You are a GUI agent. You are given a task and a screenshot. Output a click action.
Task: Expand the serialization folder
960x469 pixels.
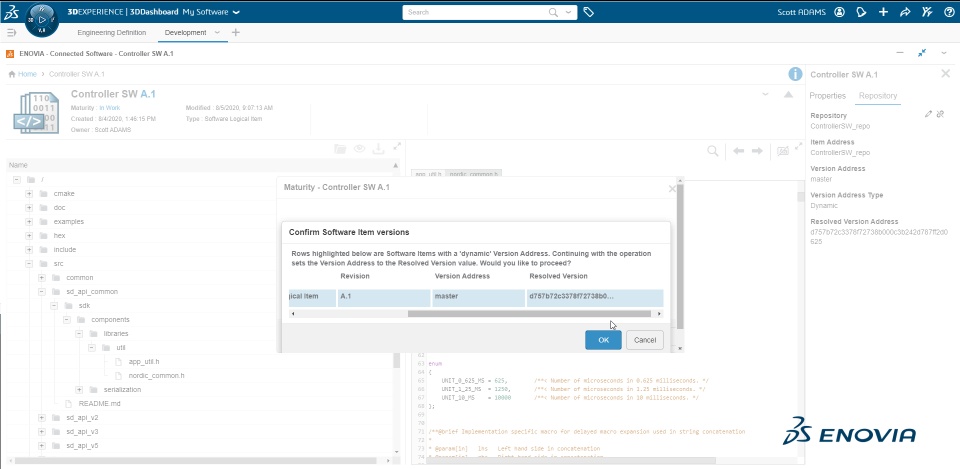click(79, 389)
